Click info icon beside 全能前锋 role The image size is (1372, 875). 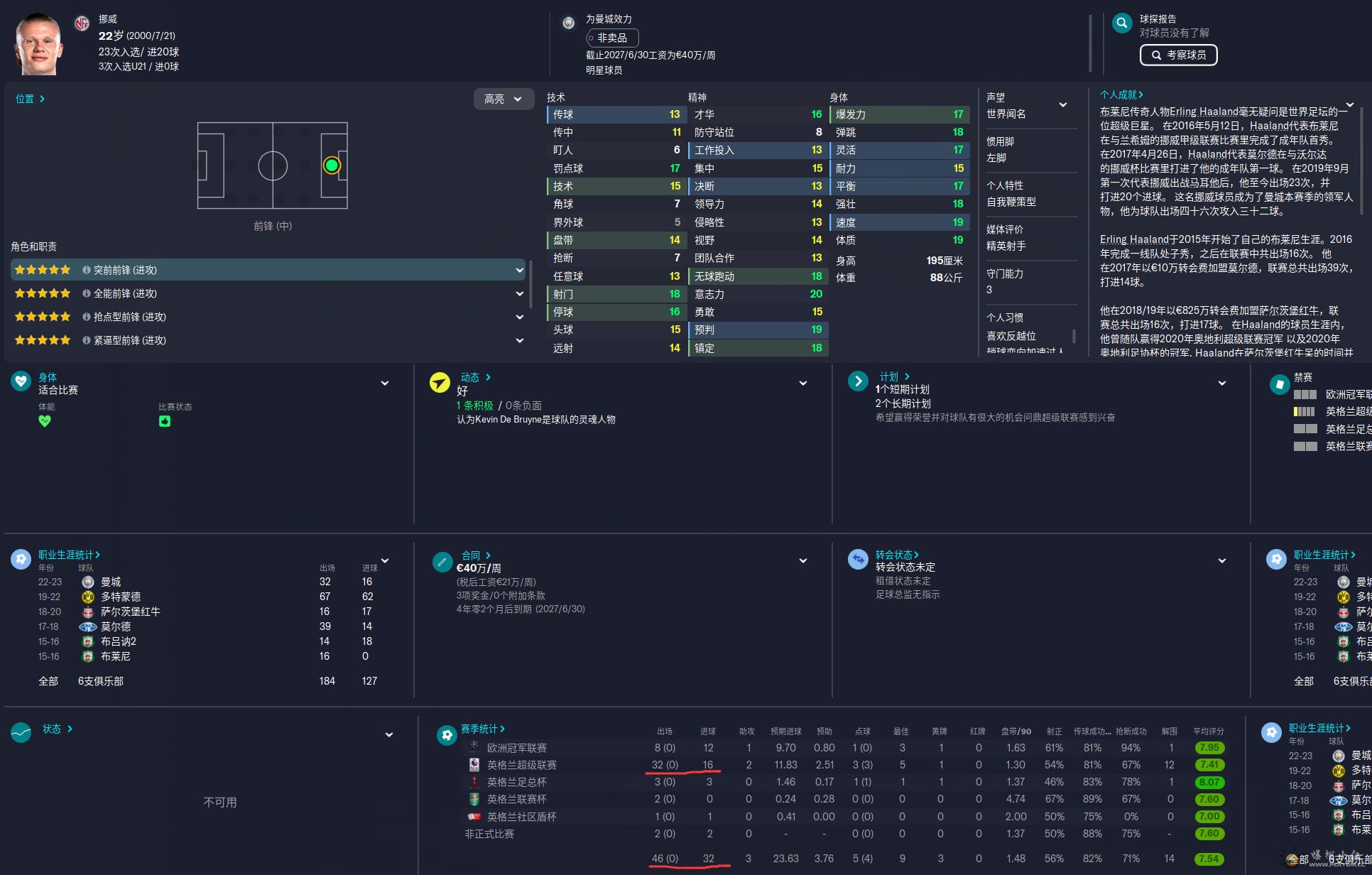click(86, 293)
